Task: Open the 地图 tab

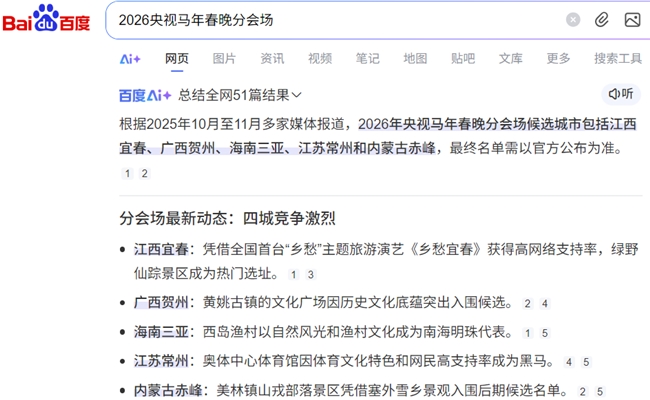Action: (415, 59)
